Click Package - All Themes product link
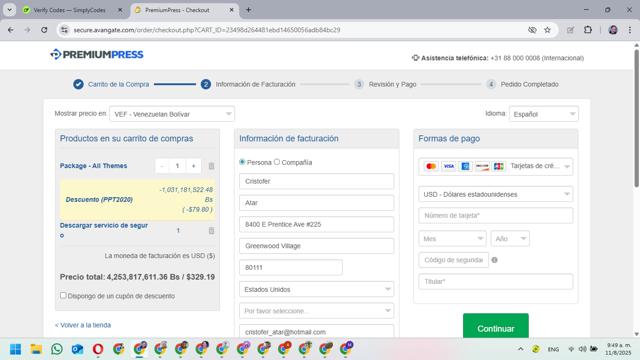Image resolution: width=640 pixels, height=360 pixels. 93,166
